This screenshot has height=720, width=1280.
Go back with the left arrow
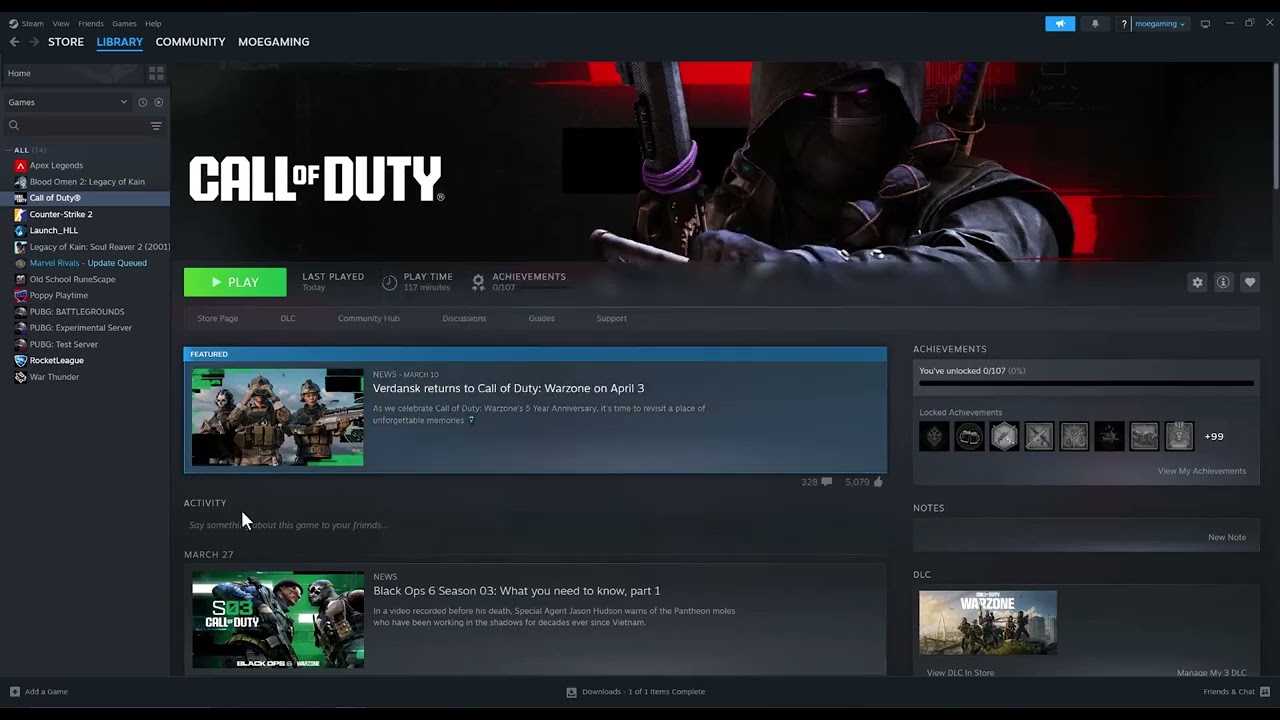point(14,42)
